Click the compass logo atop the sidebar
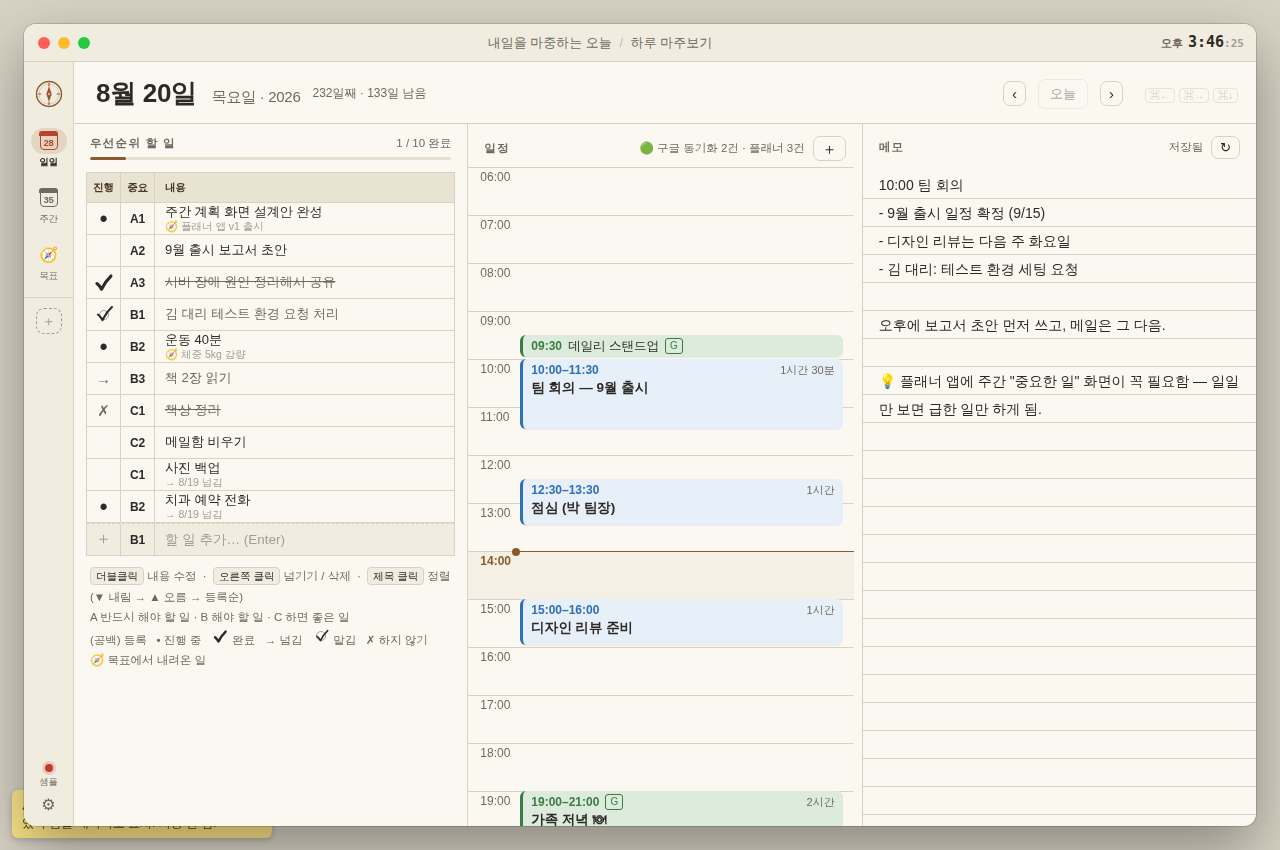The image size is (1280, 850). tap(49, 94)
